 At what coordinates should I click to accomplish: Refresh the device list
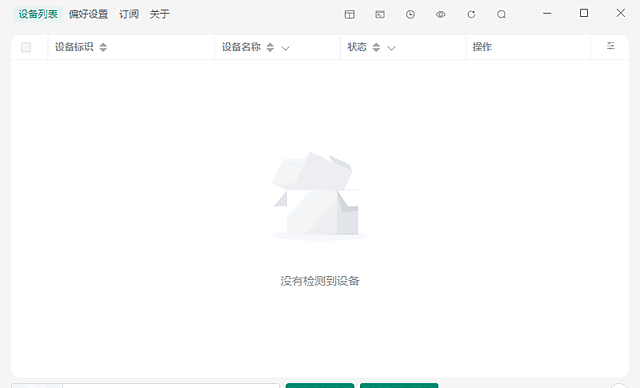click(x=471, y=15)
